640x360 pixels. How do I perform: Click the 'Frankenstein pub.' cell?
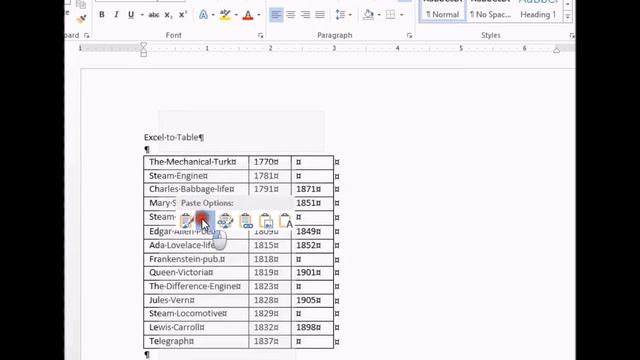coord(196,259)
